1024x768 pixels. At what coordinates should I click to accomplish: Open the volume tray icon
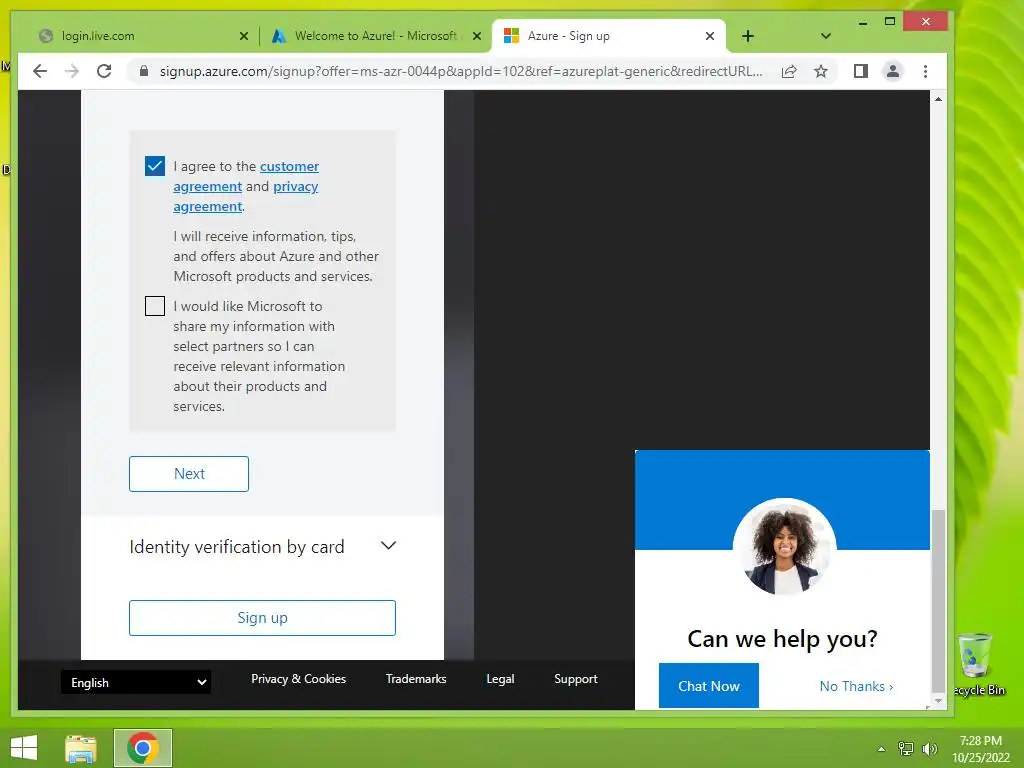point(929,749)
